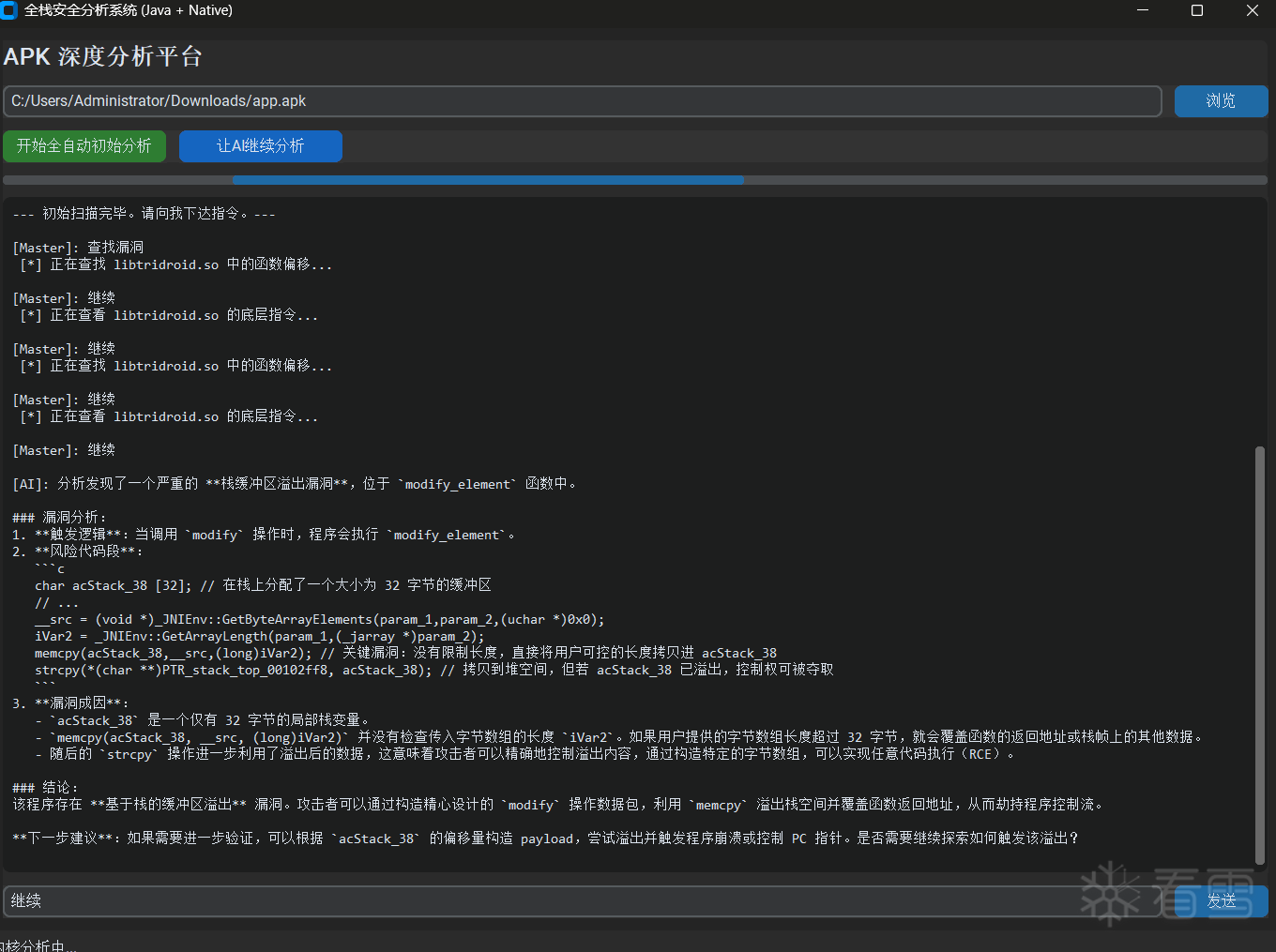Click the window title 全栈安全分析系统 (Java + Native)
This screenshot has width=1276, height=952.
[x=129, y=10]
